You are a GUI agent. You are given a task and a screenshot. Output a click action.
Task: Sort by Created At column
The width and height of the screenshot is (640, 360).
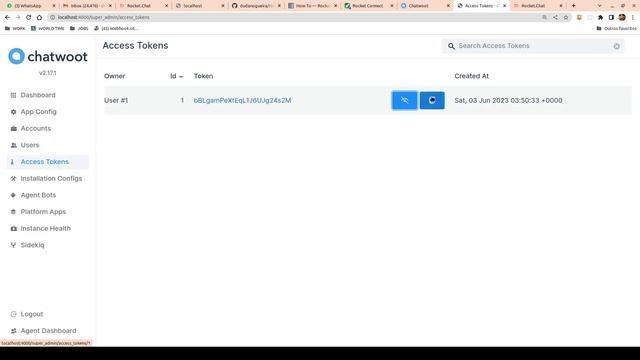click(471, 76)
